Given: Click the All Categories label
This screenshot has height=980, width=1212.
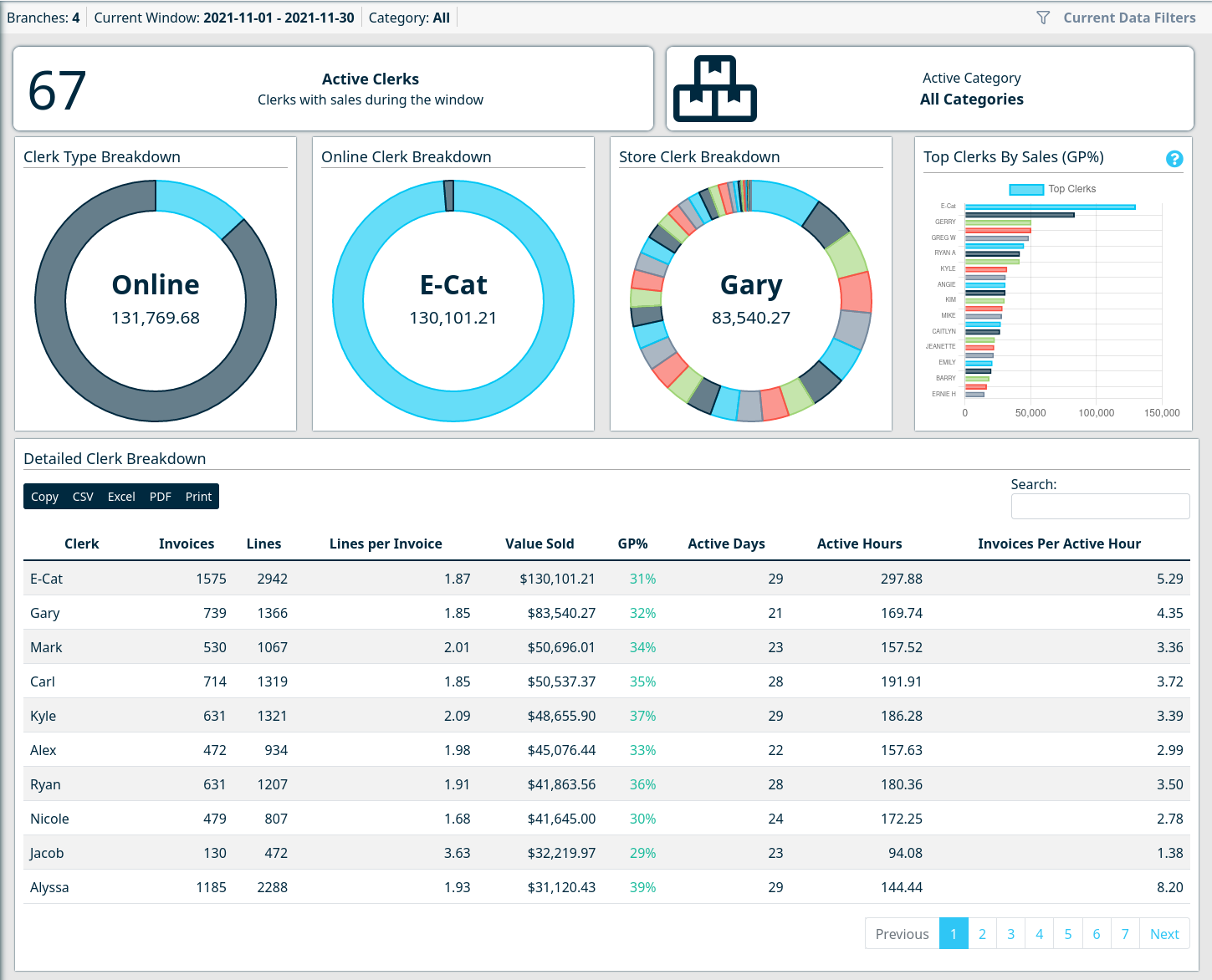Looking at the screenshot, I should pos(971,100).
